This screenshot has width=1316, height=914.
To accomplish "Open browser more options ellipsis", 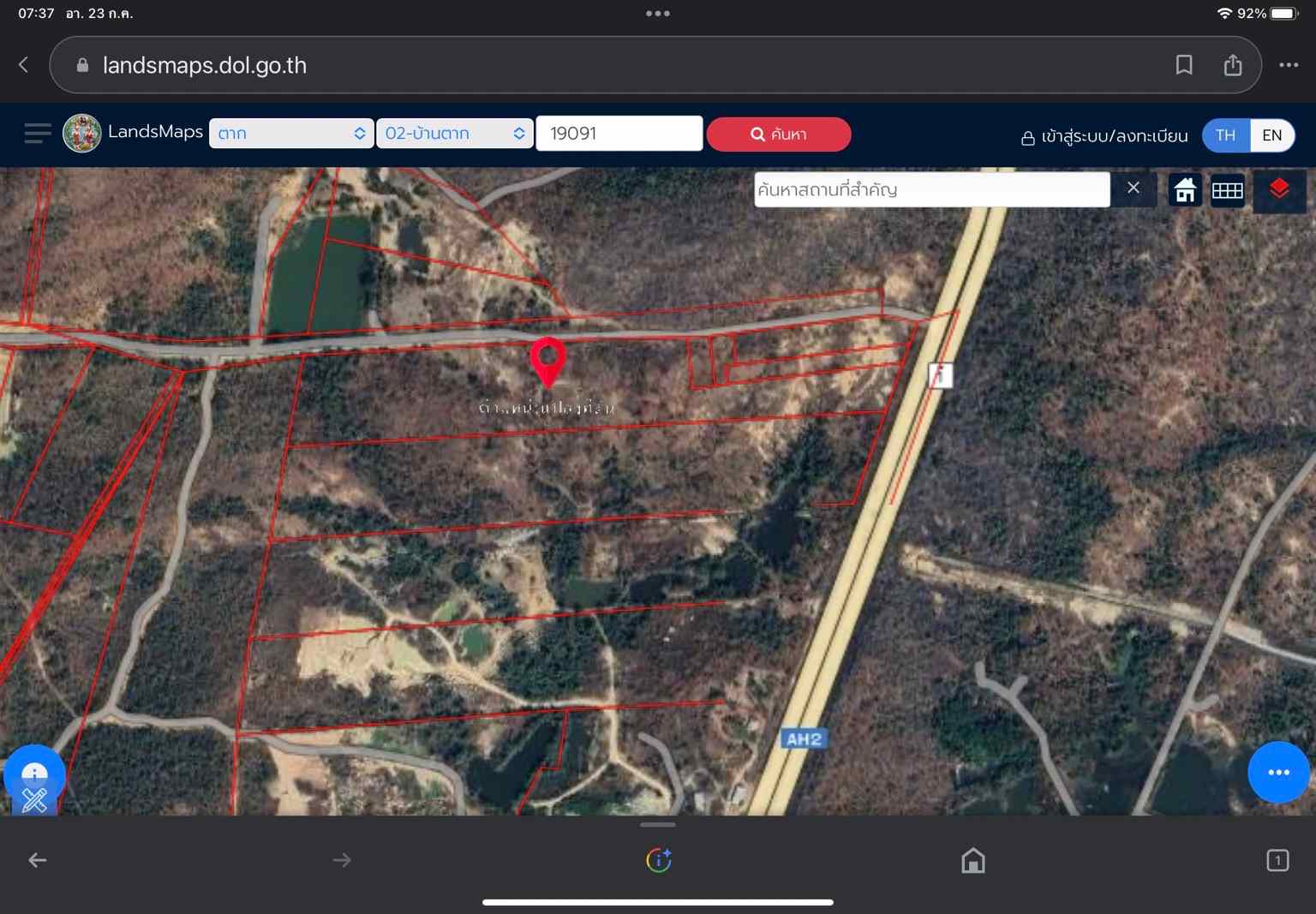I will [1289, 65].
